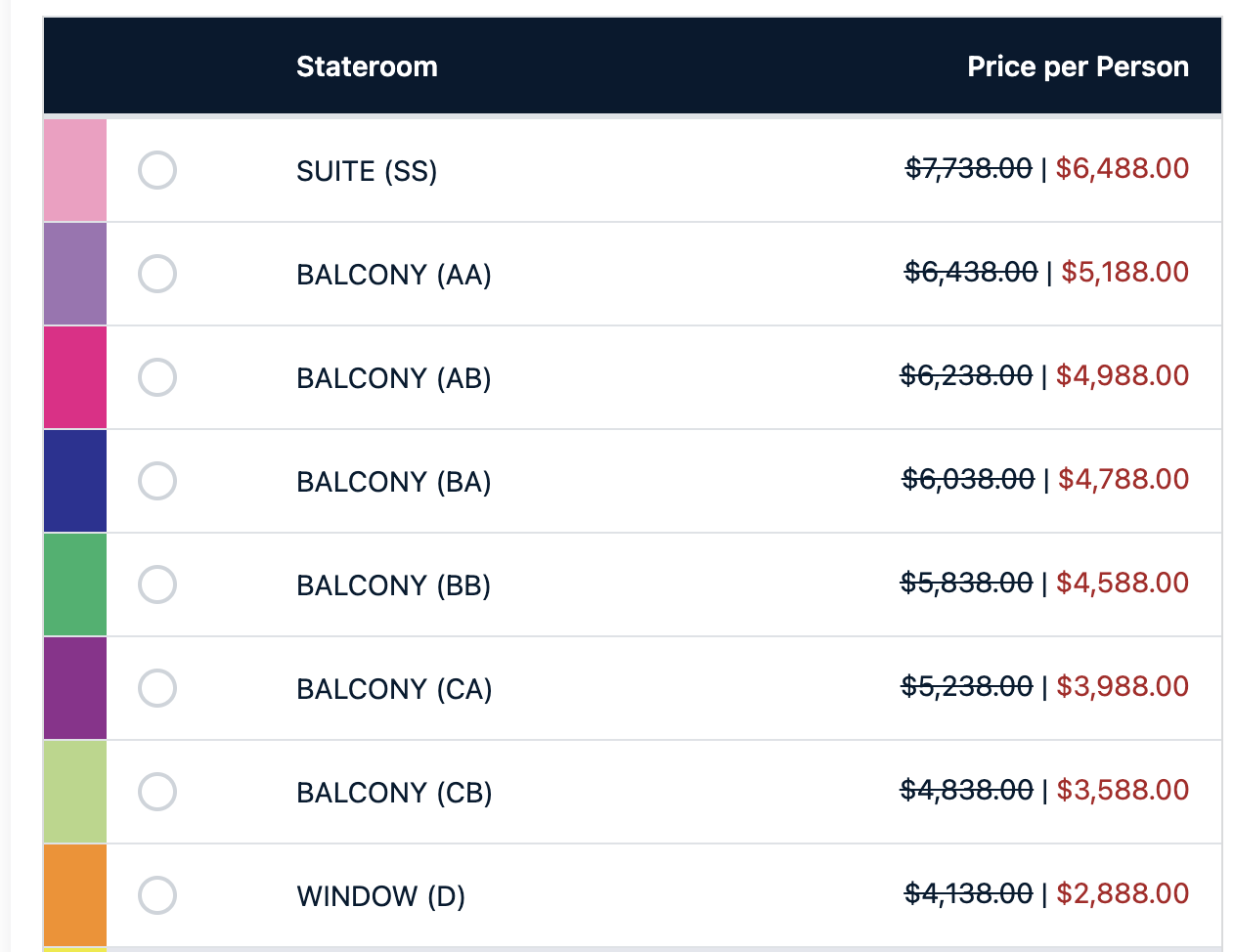
Task: Click the pink SUITE (SS) color swatch
Action: coord(75,170)
